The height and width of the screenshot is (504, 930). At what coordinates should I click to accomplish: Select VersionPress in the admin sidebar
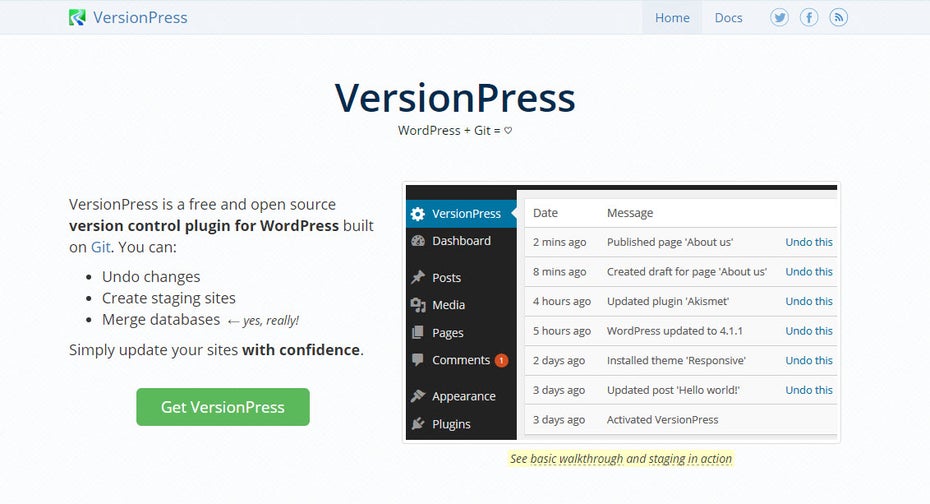[x=461, y=214]
